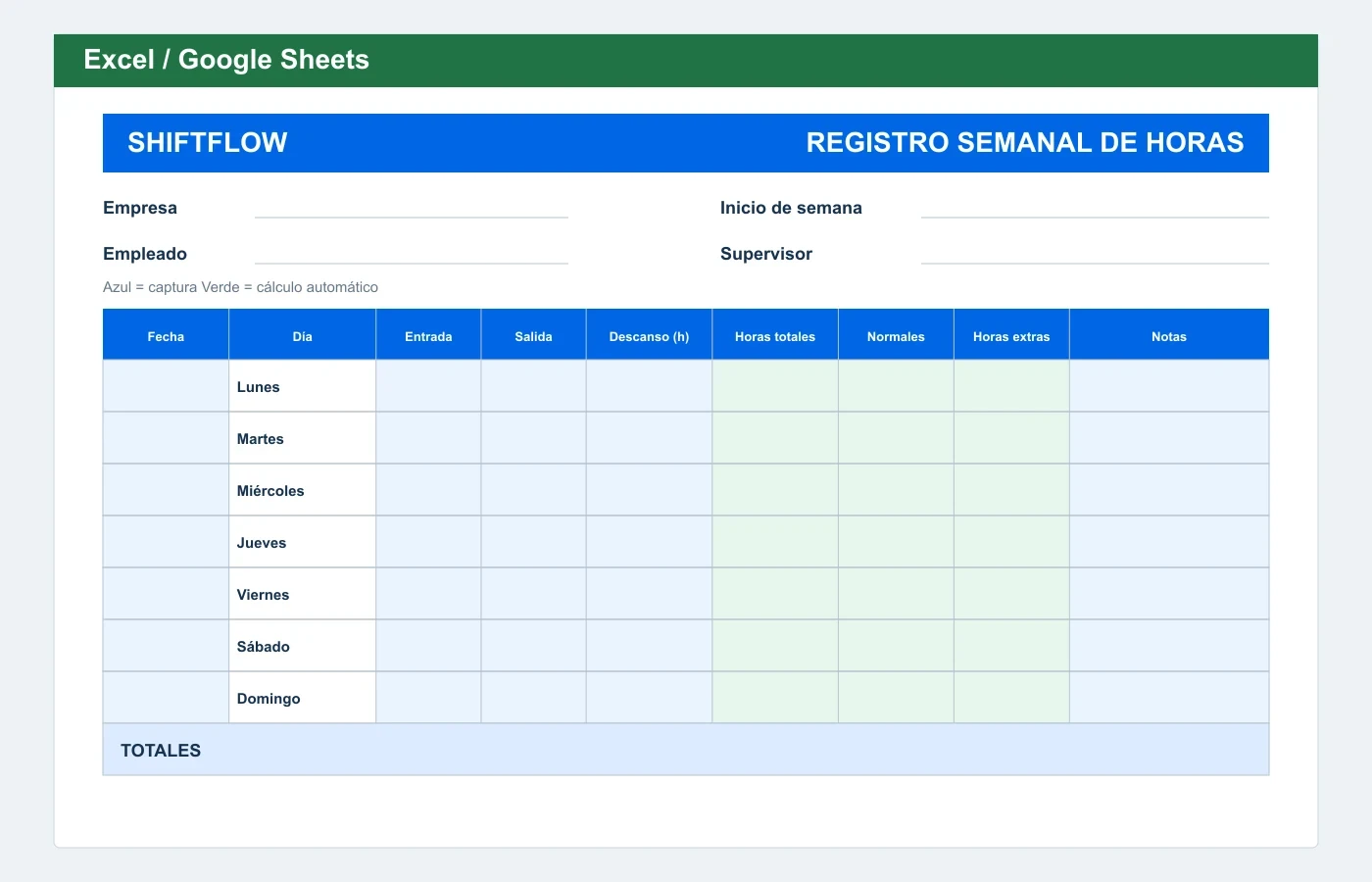This screenshot has height=882, width=1372.
Task: Click the Lunes day cell
Action: [303, 386]
